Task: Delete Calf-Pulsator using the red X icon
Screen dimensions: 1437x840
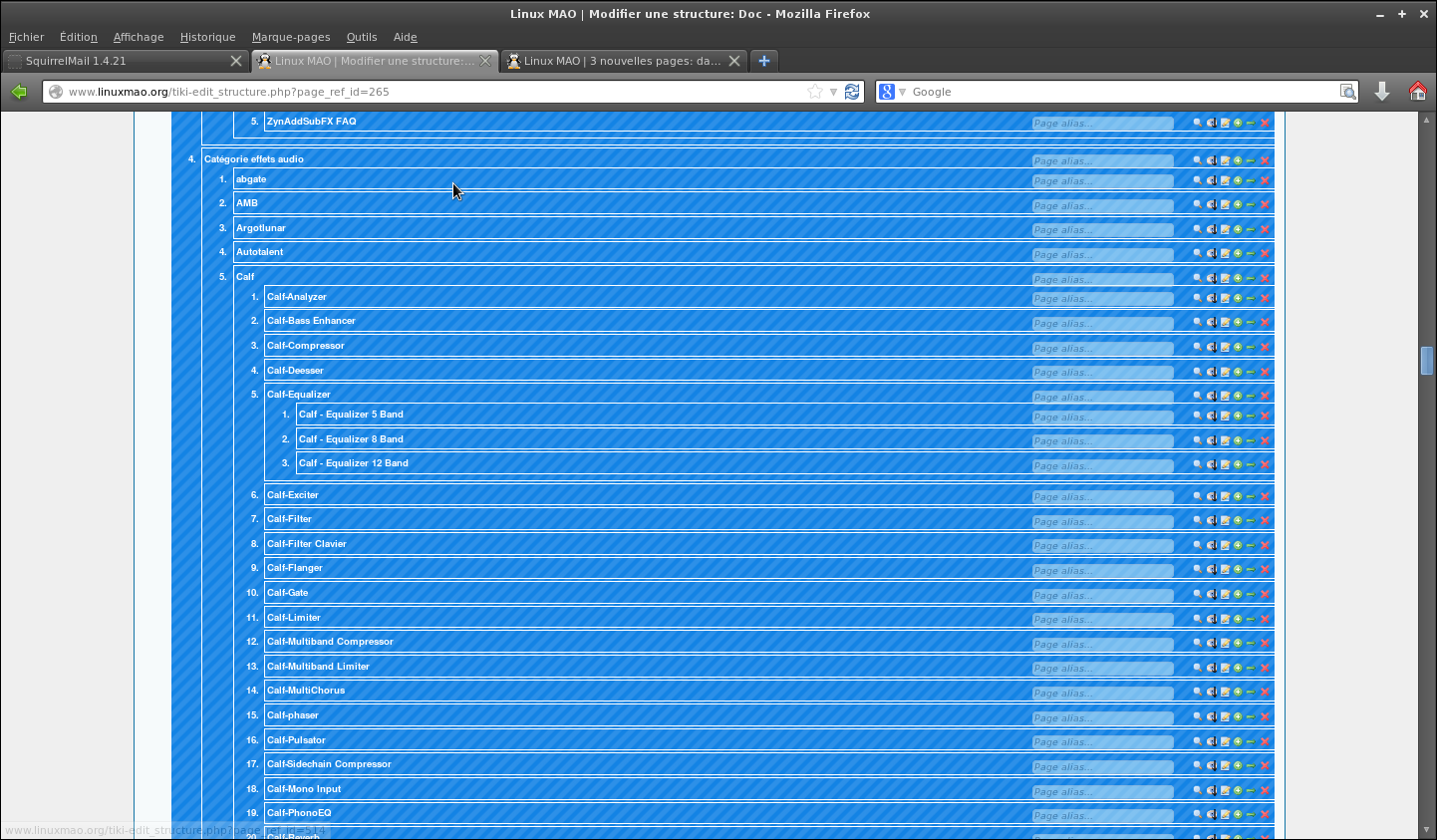Action: point(1265,741)
